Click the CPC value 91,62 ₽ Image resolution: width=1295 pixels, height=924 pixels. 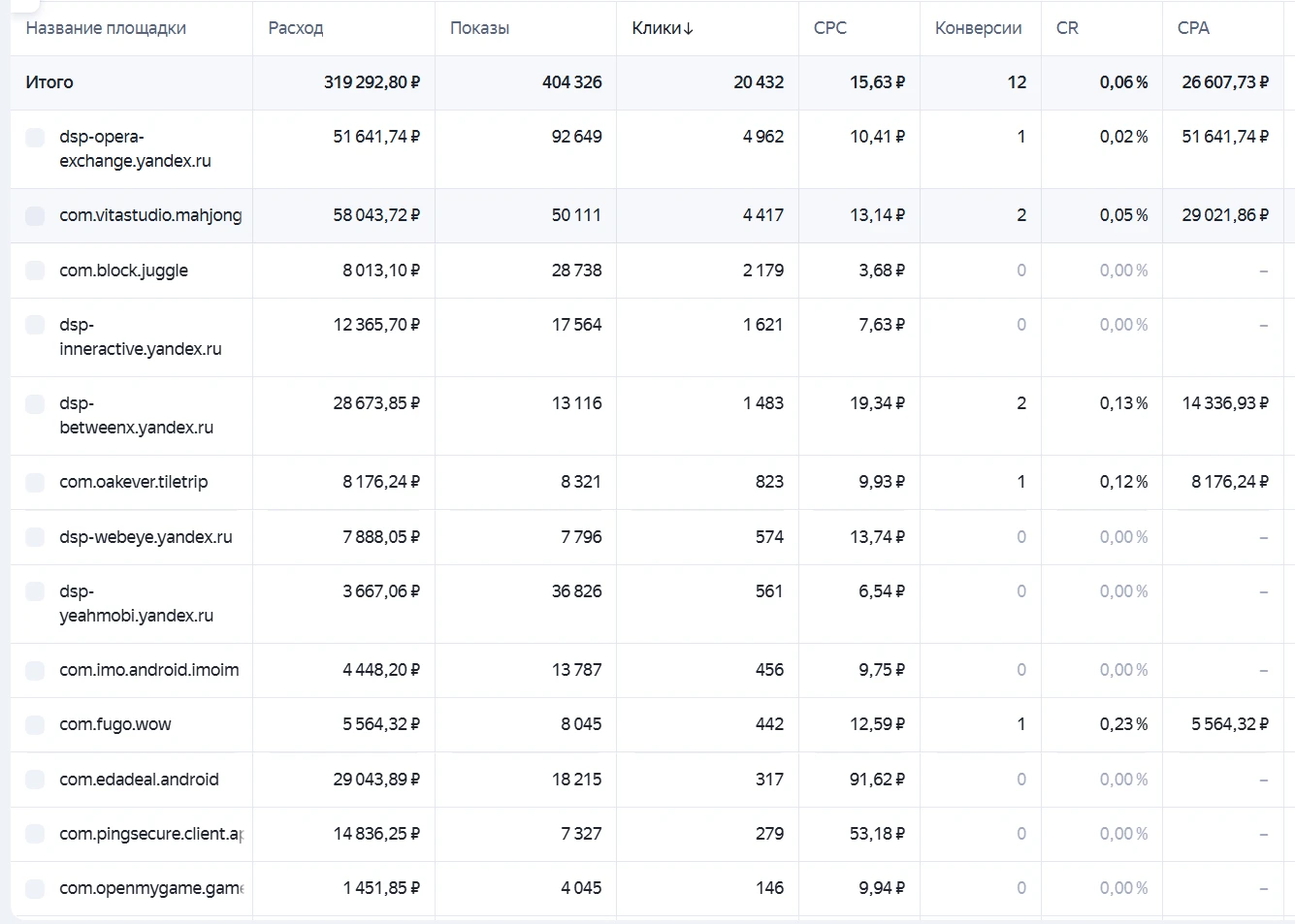[x=877, y=780]
